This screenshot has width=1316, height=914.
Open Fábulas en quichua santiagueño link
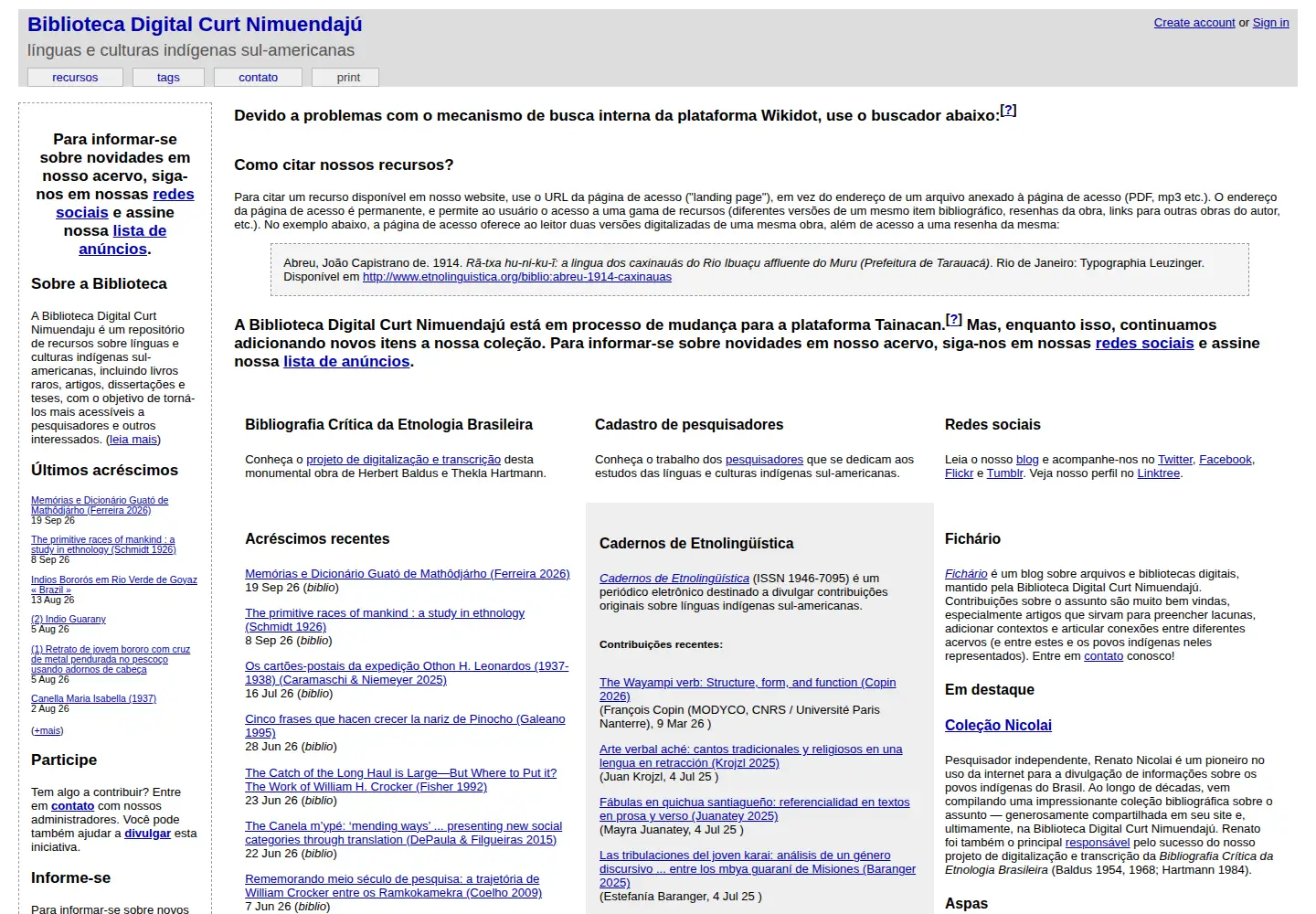tap(754, 809)
